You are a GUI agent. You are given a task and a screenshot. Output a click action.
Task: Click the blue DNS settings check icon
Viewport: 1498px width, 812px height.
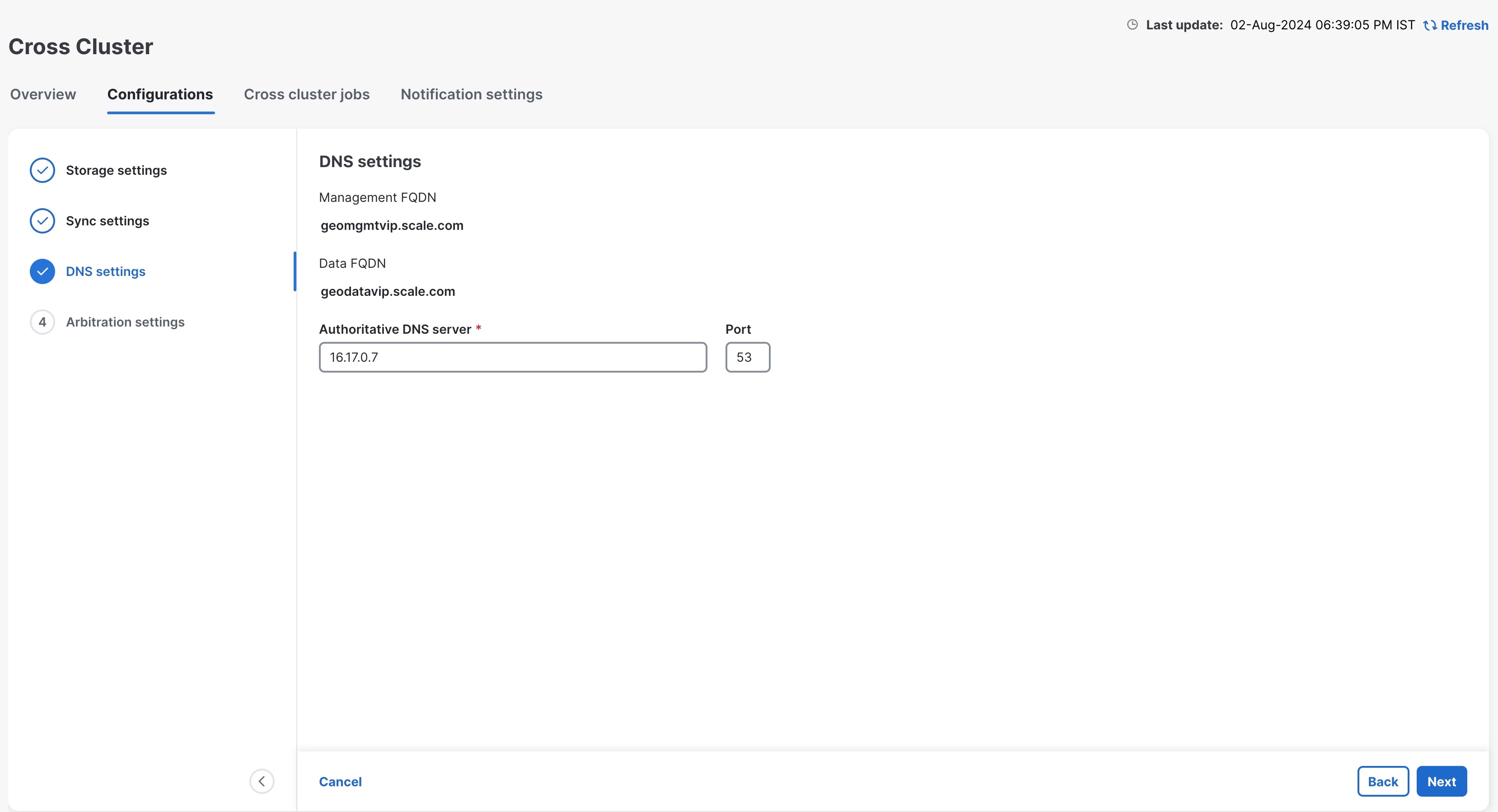pyautogui.click(x=42, y=271)
